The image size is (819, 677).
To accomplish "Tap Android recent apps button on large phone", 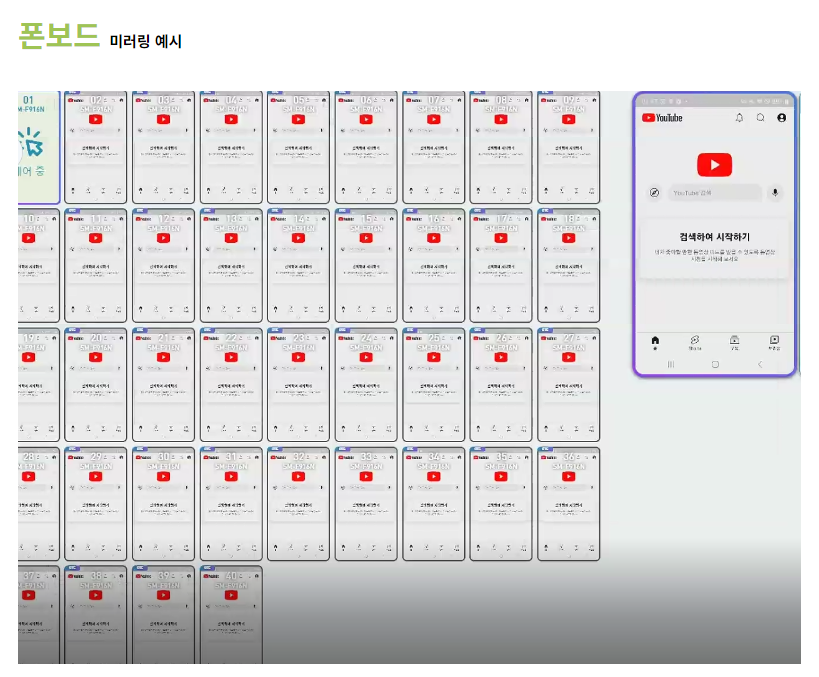I will coord(671,364).
